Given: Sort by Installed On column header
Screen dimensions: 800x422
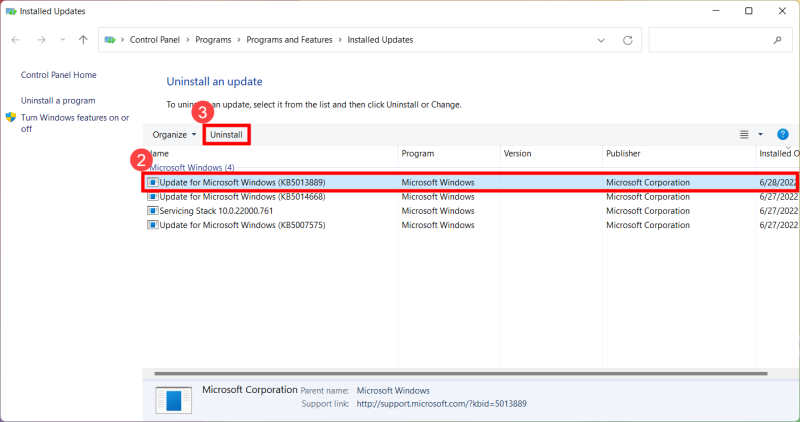Looking at the screenshot, I should [x=778, y=154].
